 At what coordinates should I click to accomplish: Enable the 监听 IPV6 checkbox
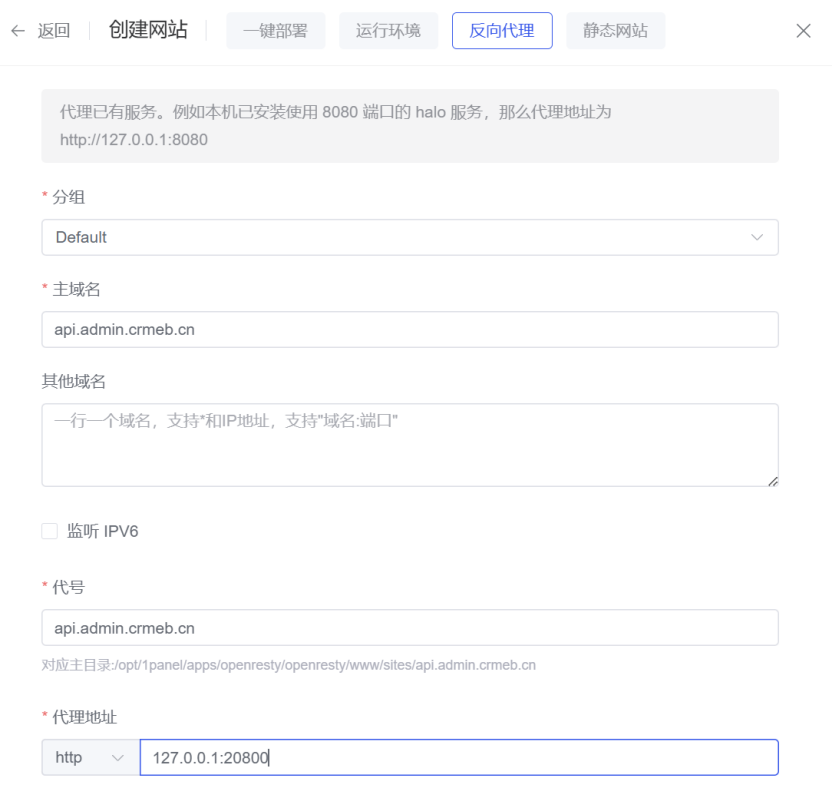[x=49, y=531]
